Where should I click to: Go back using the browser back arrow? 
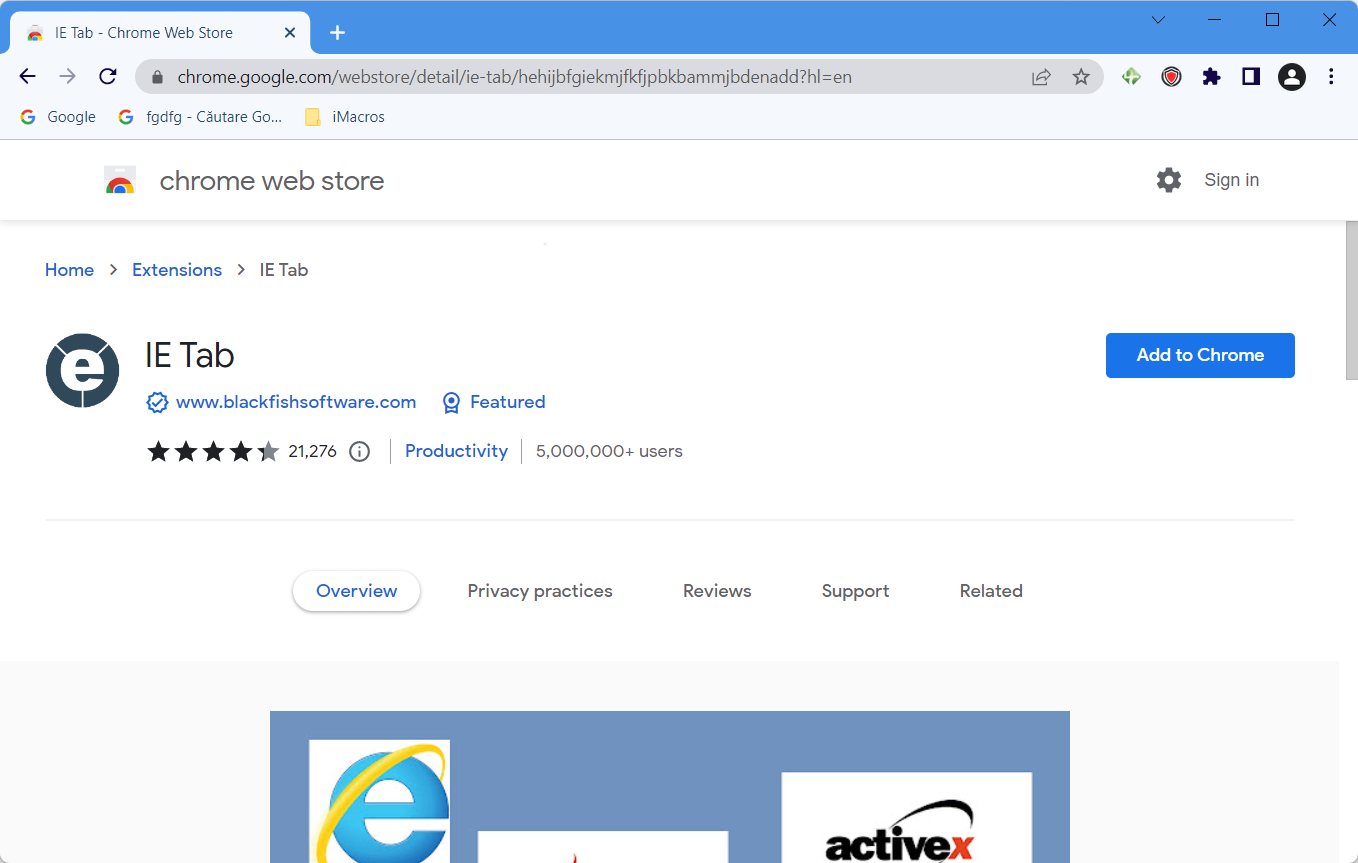(27, 76)
